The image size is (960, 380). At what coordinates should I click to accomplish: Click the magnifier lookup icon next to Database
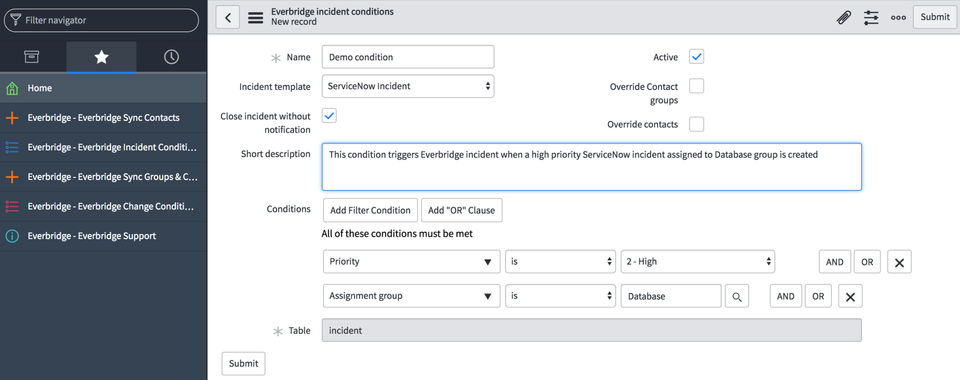[737, 296]
